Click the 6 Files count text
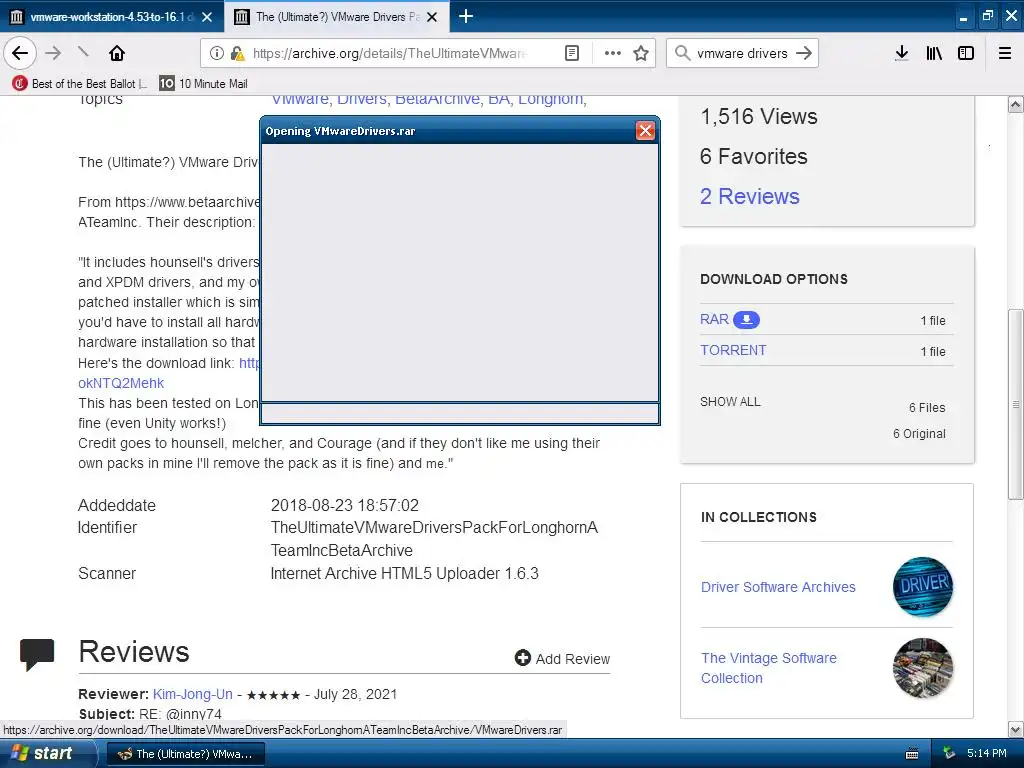The image size is (1024, 768). click(927, 408)
